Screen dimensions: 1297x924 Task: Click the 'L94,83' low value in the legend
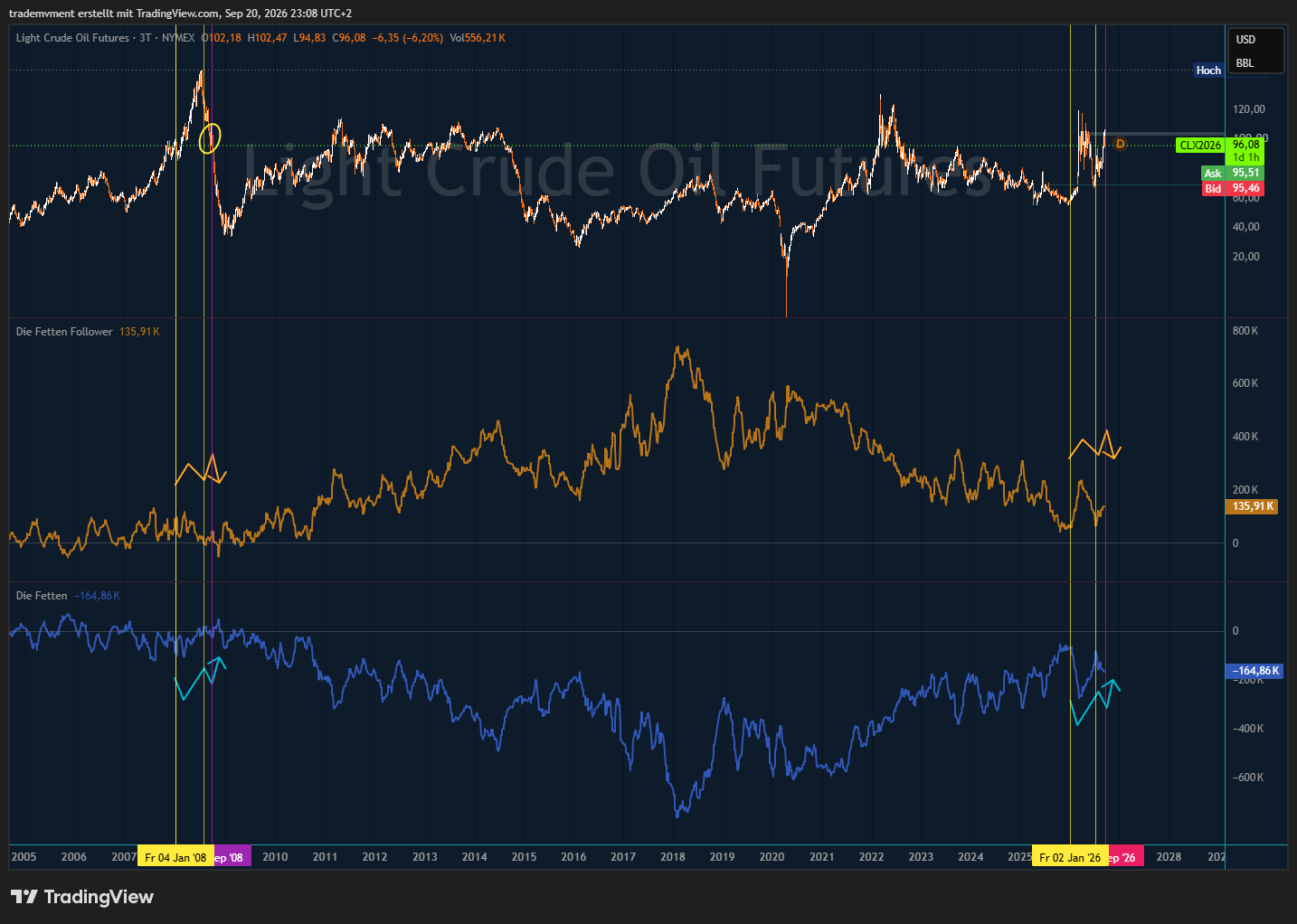tap(309, 38)
